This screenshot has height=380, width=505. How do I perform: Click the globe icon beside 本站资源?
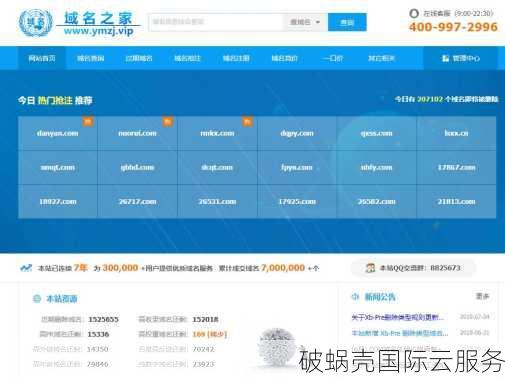[37, 298]
